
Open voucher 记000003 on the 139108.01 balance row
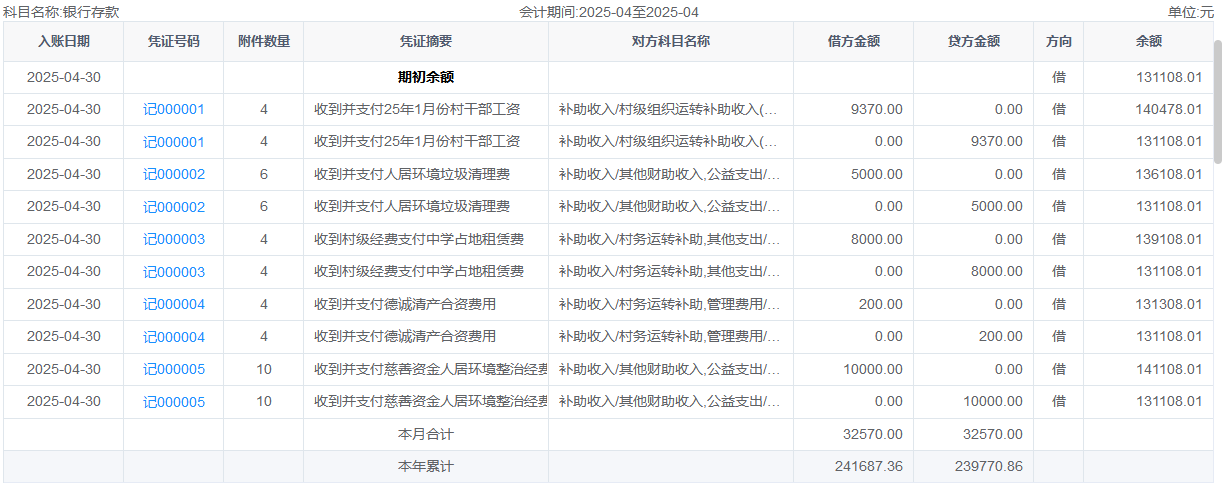(174, 239)
